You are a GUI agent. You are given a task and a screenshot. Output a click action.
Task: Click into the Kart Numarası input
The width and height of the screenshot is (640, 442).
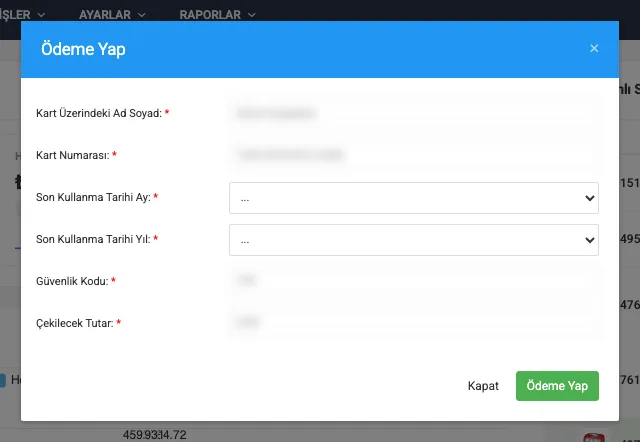point(413,155)
